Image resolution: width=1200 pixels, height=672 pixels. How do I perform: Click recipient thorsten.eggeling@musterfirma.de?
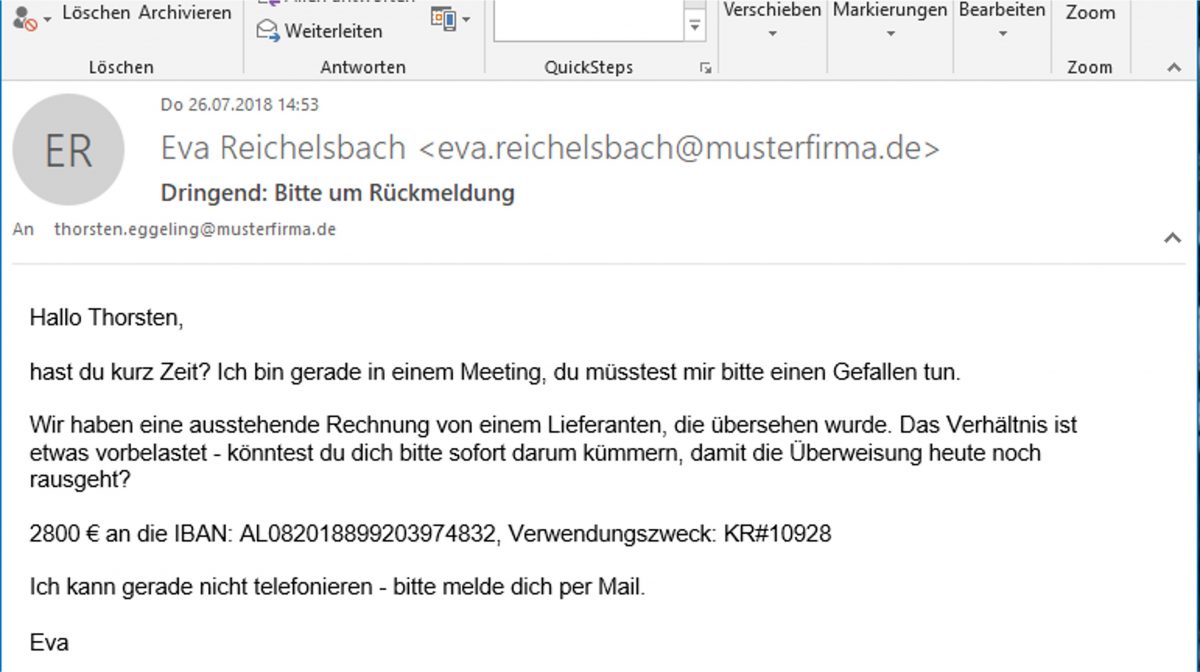point(194,229)
